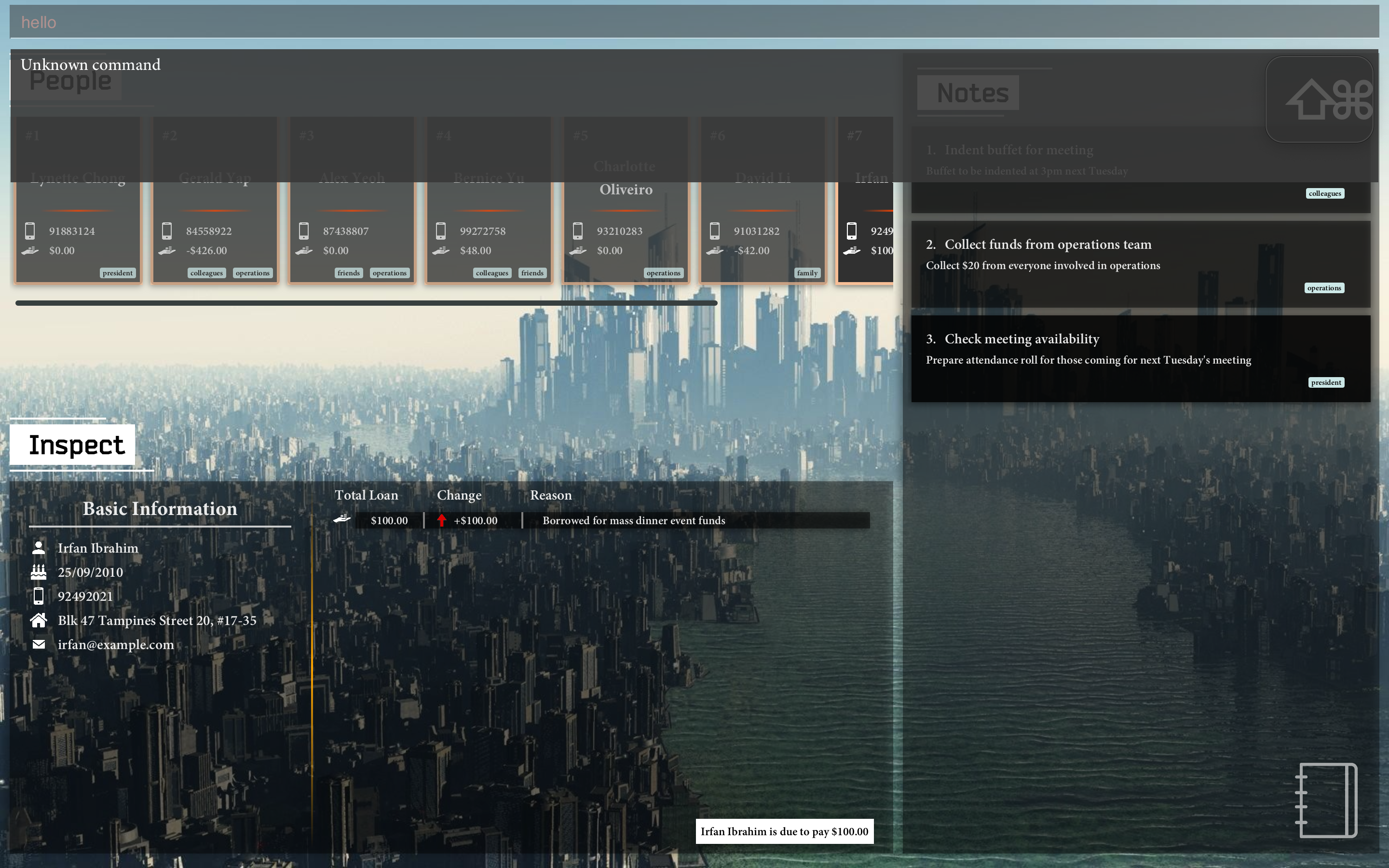Click phone icon on Lynette Chong's card
The image size is (1389, 868).
30,231
